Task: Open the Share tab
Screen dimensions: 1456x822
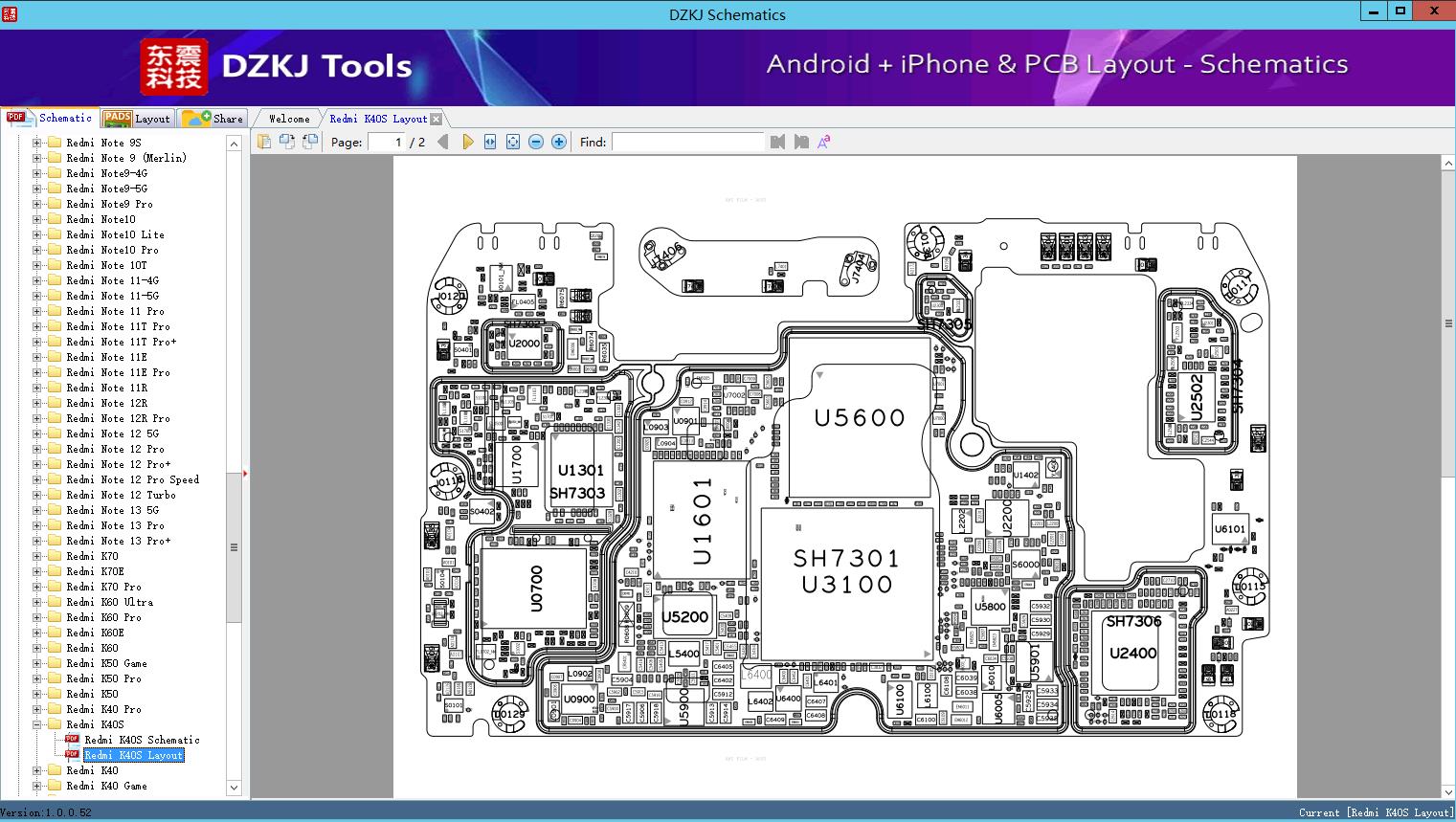Action: pyautogui.click(x=213, y=119)
